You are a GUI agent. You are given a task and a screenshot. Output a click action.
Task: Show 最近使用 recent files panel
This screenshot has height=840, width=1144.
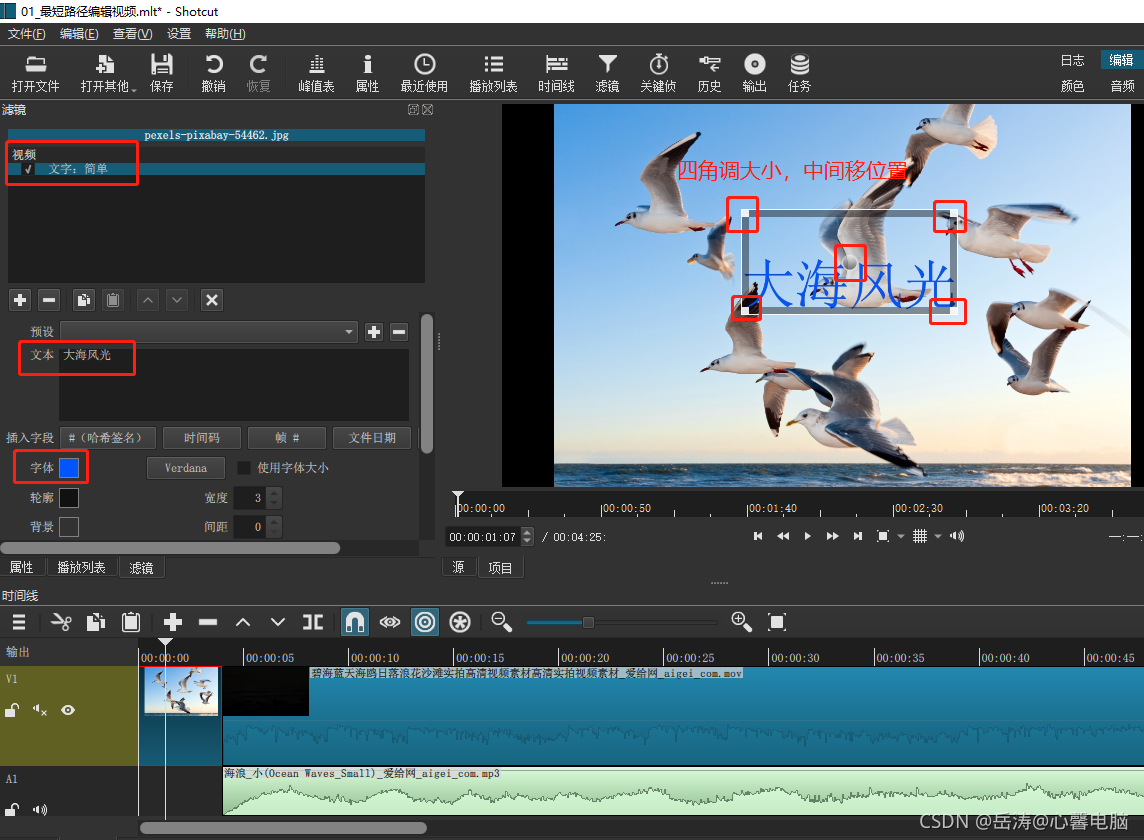click(x=424, y=73)
